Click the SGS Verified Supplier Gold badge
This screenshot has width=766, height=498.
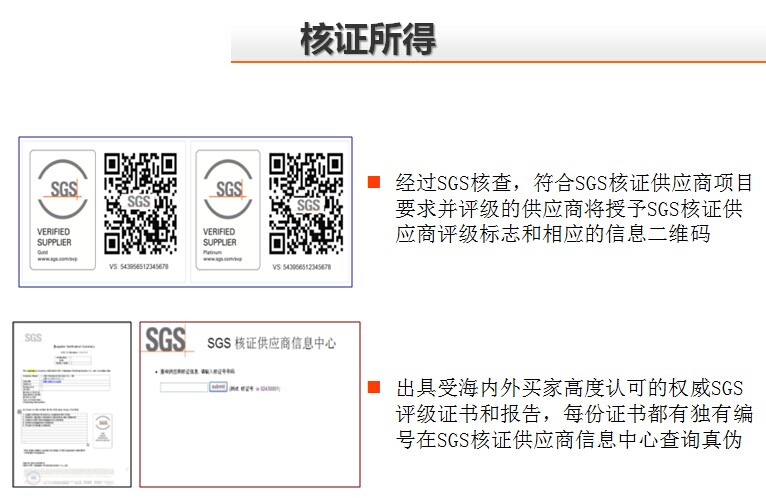63,210
